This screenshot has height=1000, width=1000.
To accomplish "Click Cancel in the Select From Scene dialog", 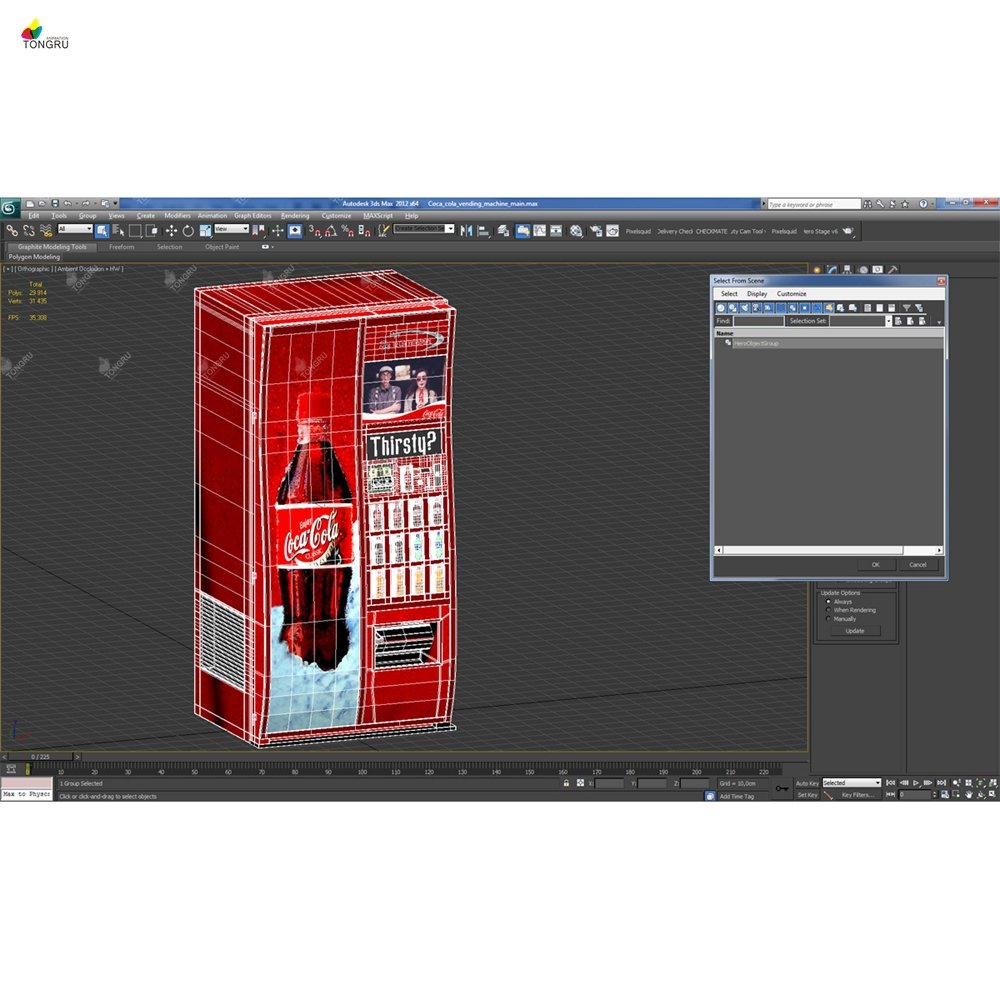I will click(917, 564).
